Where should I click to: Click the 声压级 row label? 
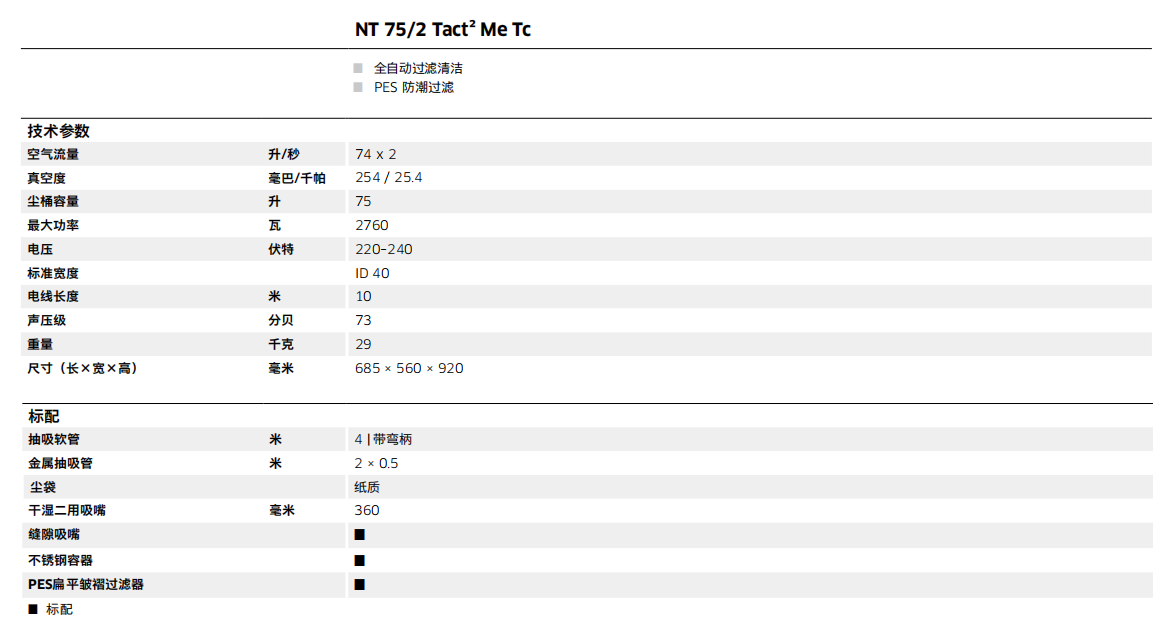(46, 320)
